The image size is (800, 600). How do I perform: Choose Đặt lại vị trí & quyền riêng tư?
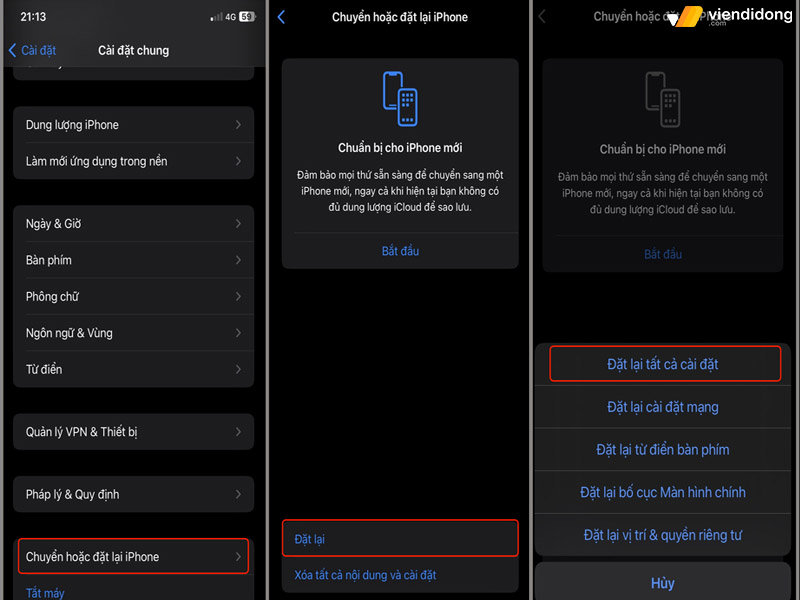coord(662,535)
